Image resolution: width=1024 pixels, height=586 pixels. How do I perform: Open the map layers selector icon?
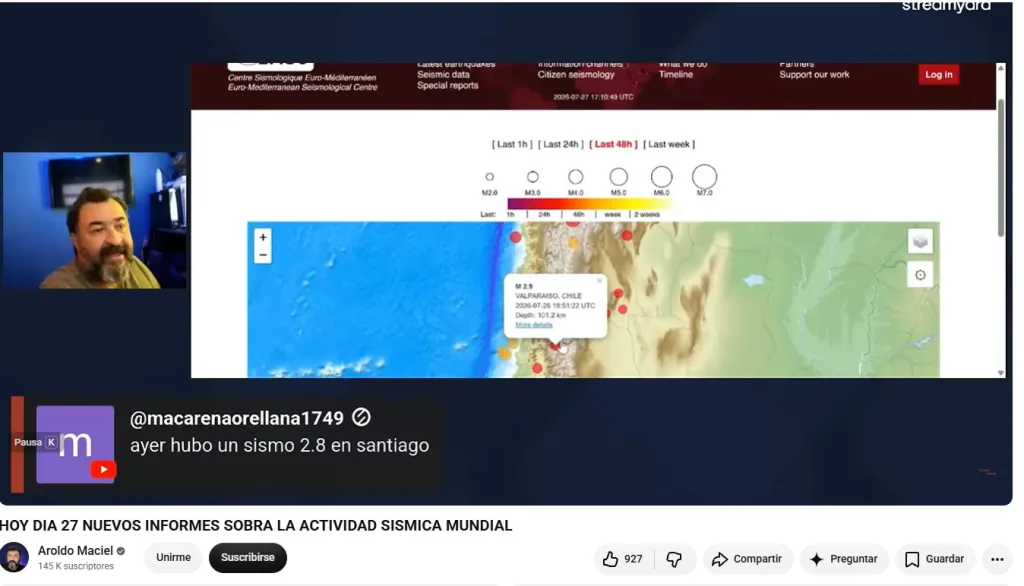coord(920,242)
